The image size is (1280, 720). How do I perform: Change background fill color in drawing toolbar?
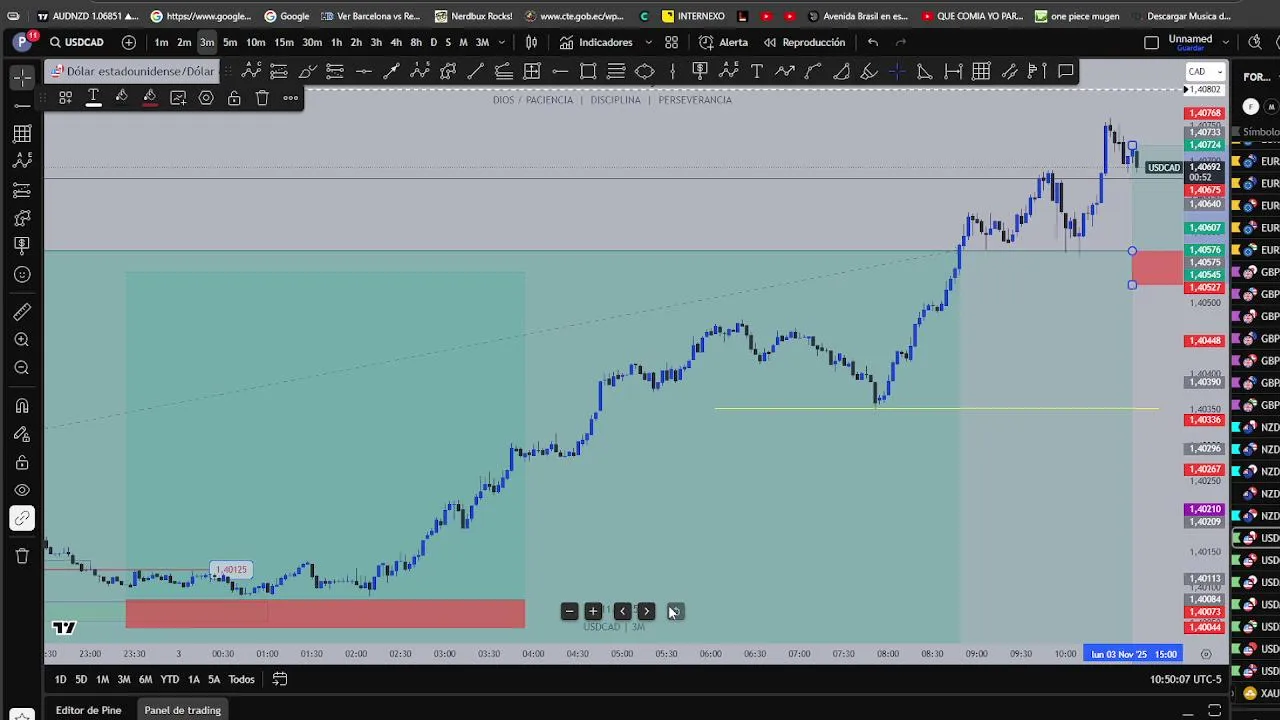[121, 97]
